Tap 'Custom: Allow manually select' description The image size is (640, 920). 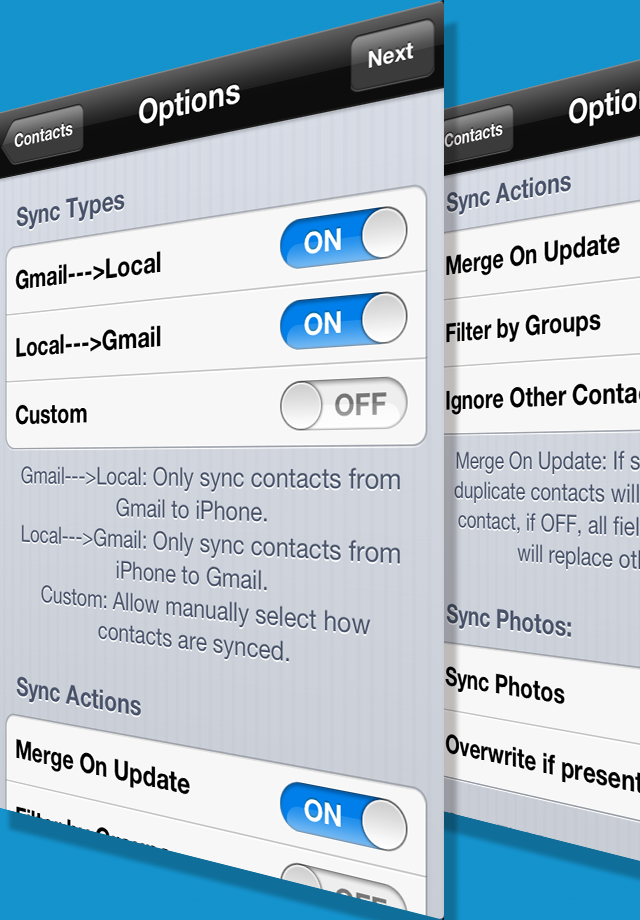point(205,624)
